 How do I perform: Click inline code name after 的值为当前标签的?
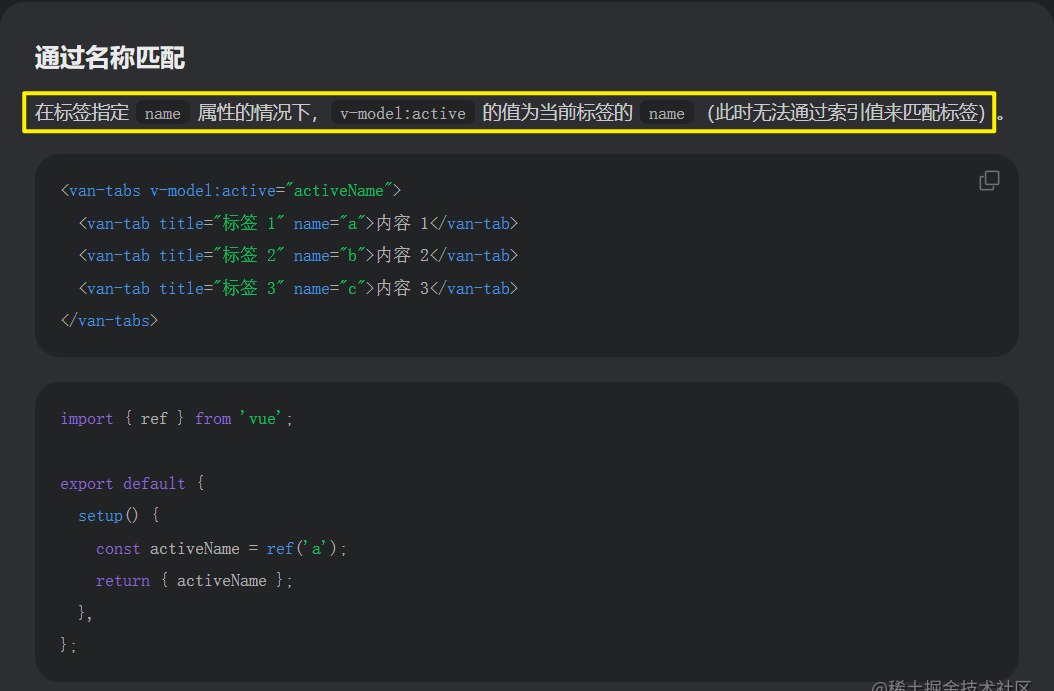pyautogui.click(x=666, y=113)
